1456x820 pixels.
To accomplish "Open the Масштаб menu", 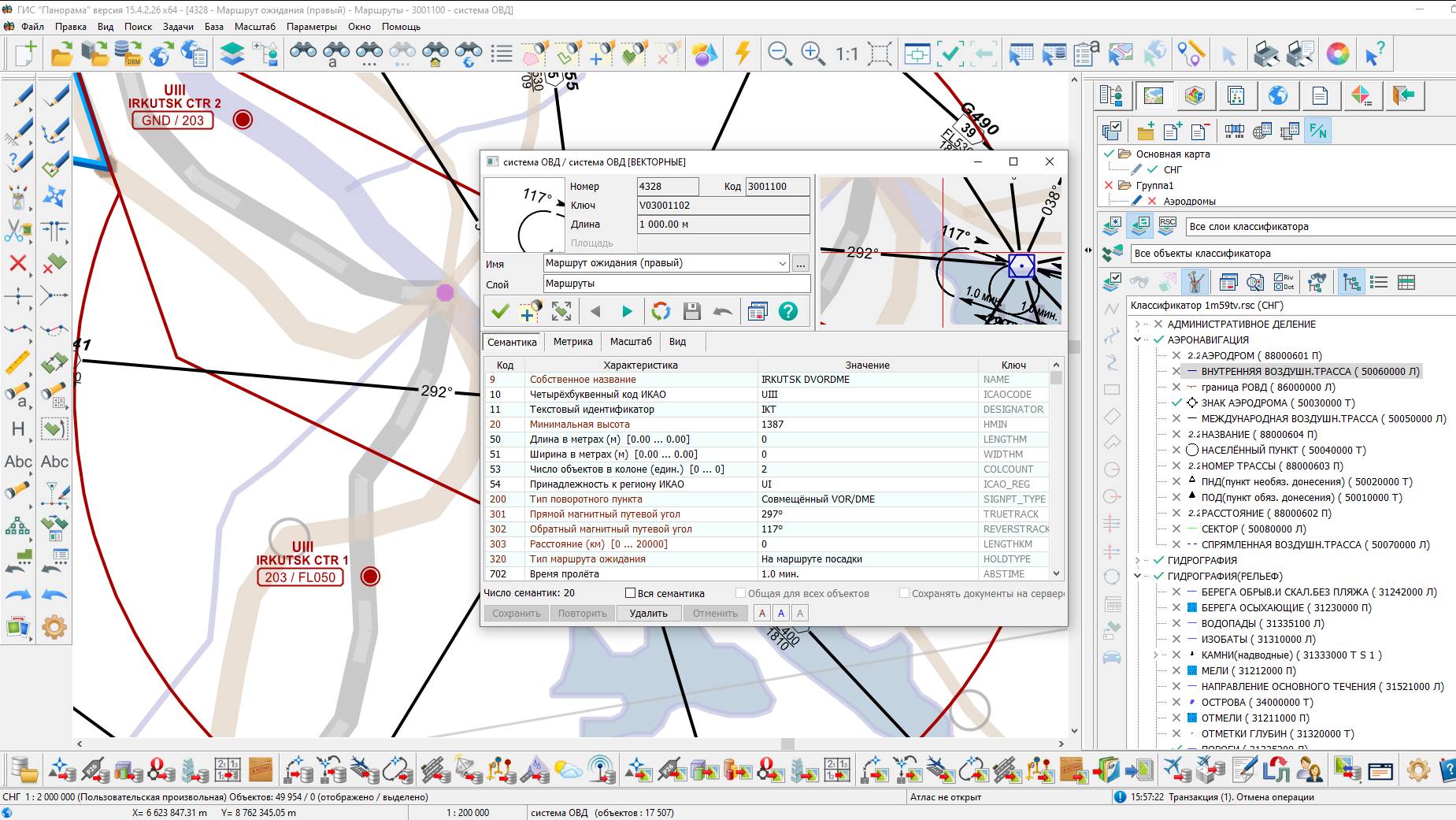I will point(255,26).
